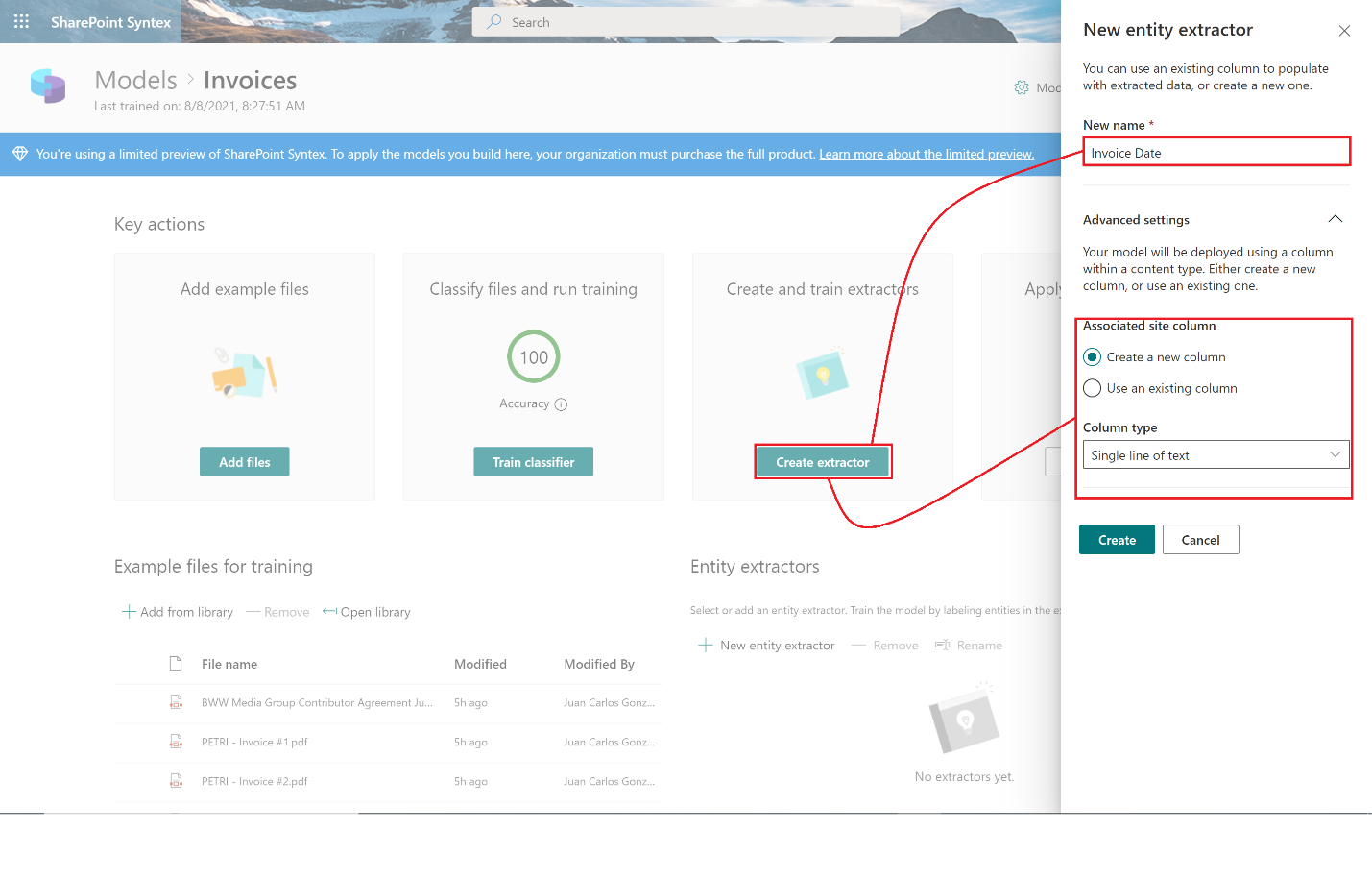This screenshot has width=1372, height=879.
Task: Click the PDF icon for PETRI Invoice #1
Action: [176, 742]
